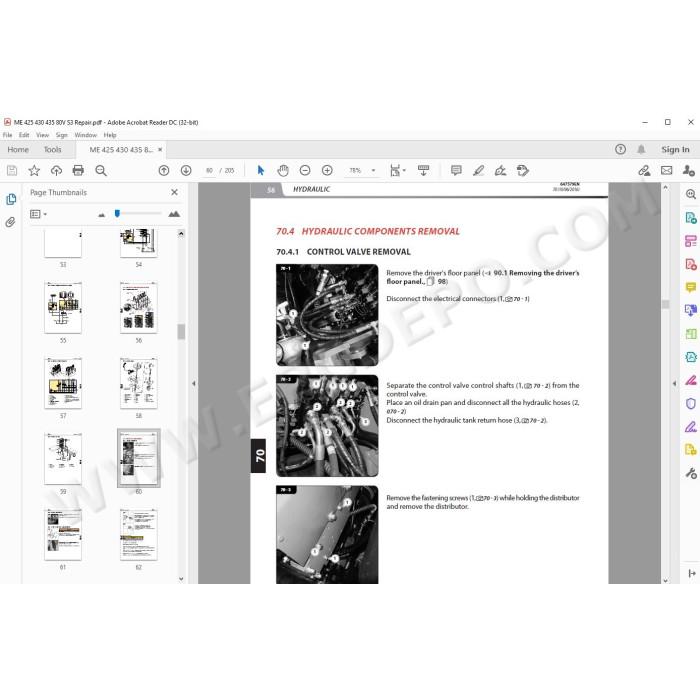The width and height of the screenshot is (700, 700).
Task: Zoom out with minus button
Action: point(305,170)
